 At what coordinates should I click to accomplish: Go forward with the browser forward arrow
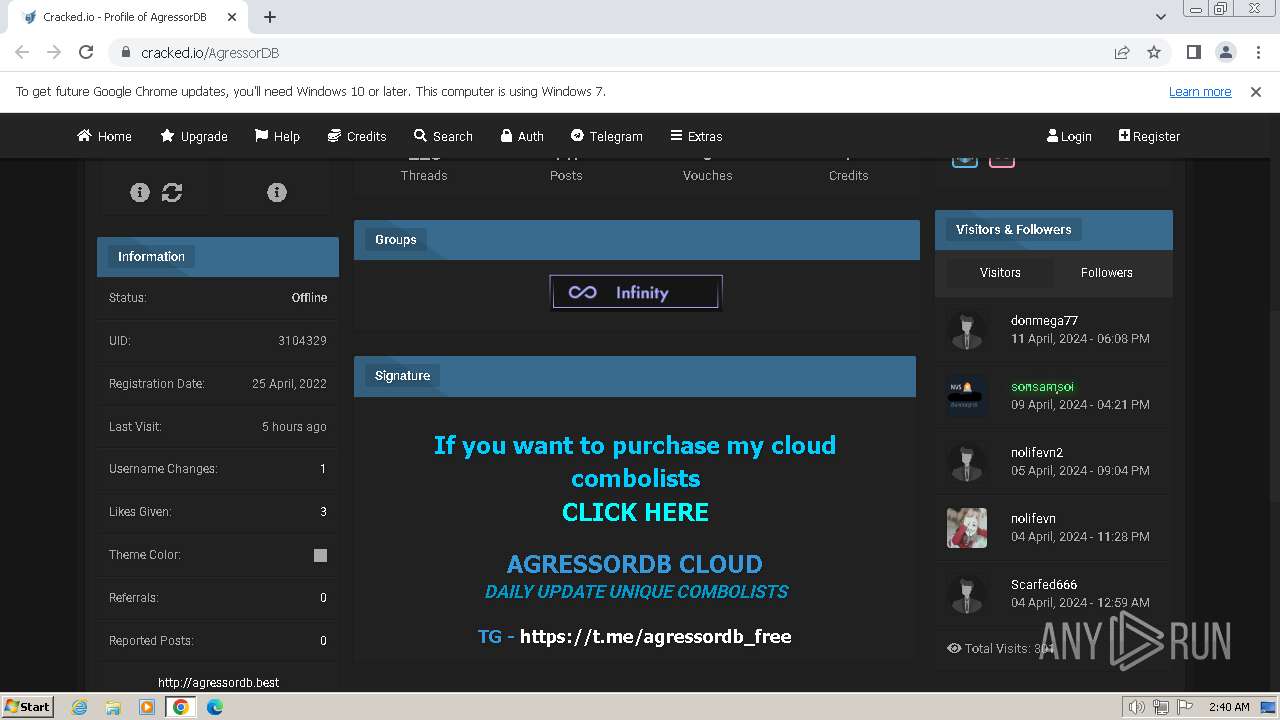pyautogui.click(x=54, y=52)
